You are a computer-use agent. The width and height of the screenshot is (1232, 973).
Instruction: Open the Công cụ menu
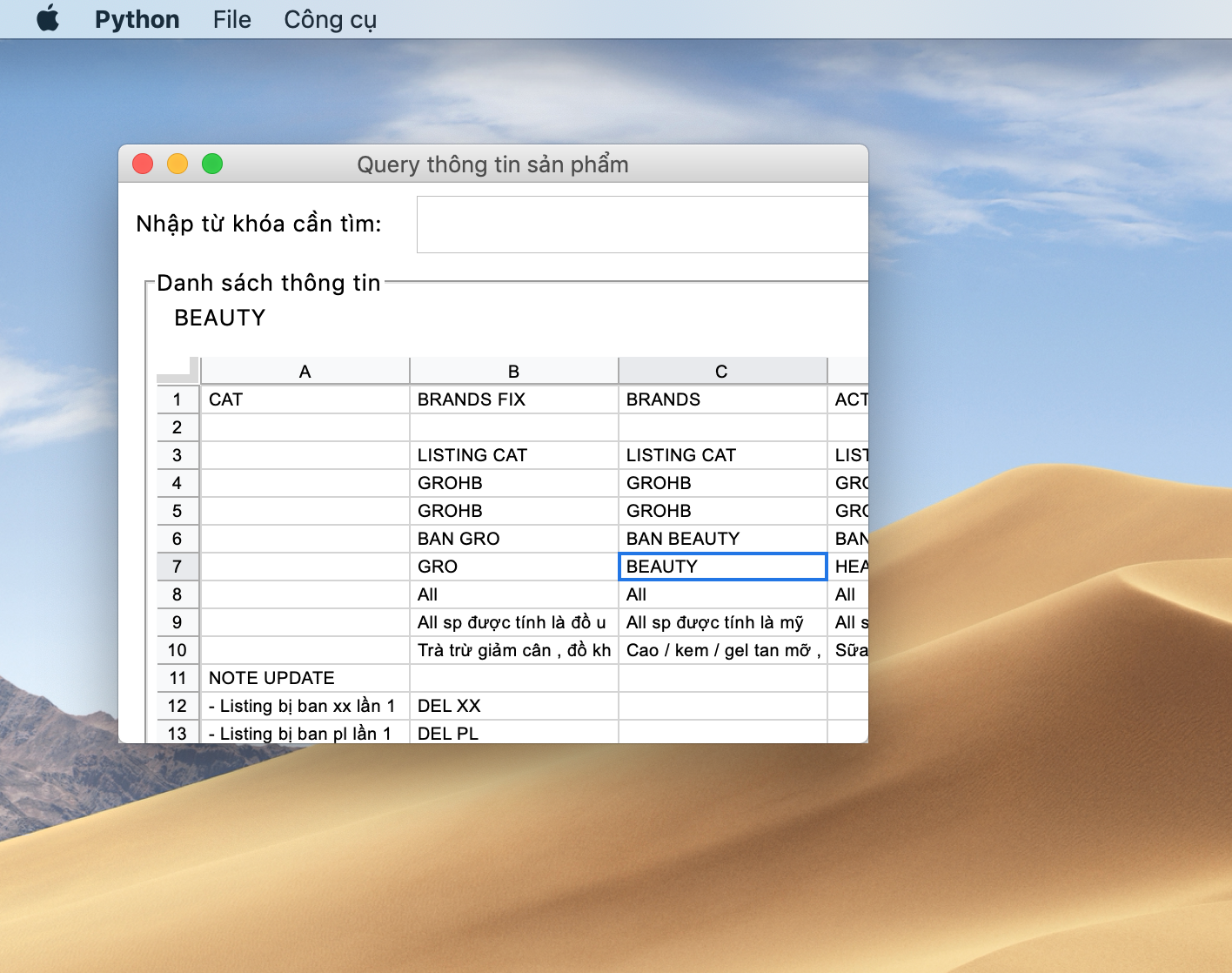coord(329,18)
